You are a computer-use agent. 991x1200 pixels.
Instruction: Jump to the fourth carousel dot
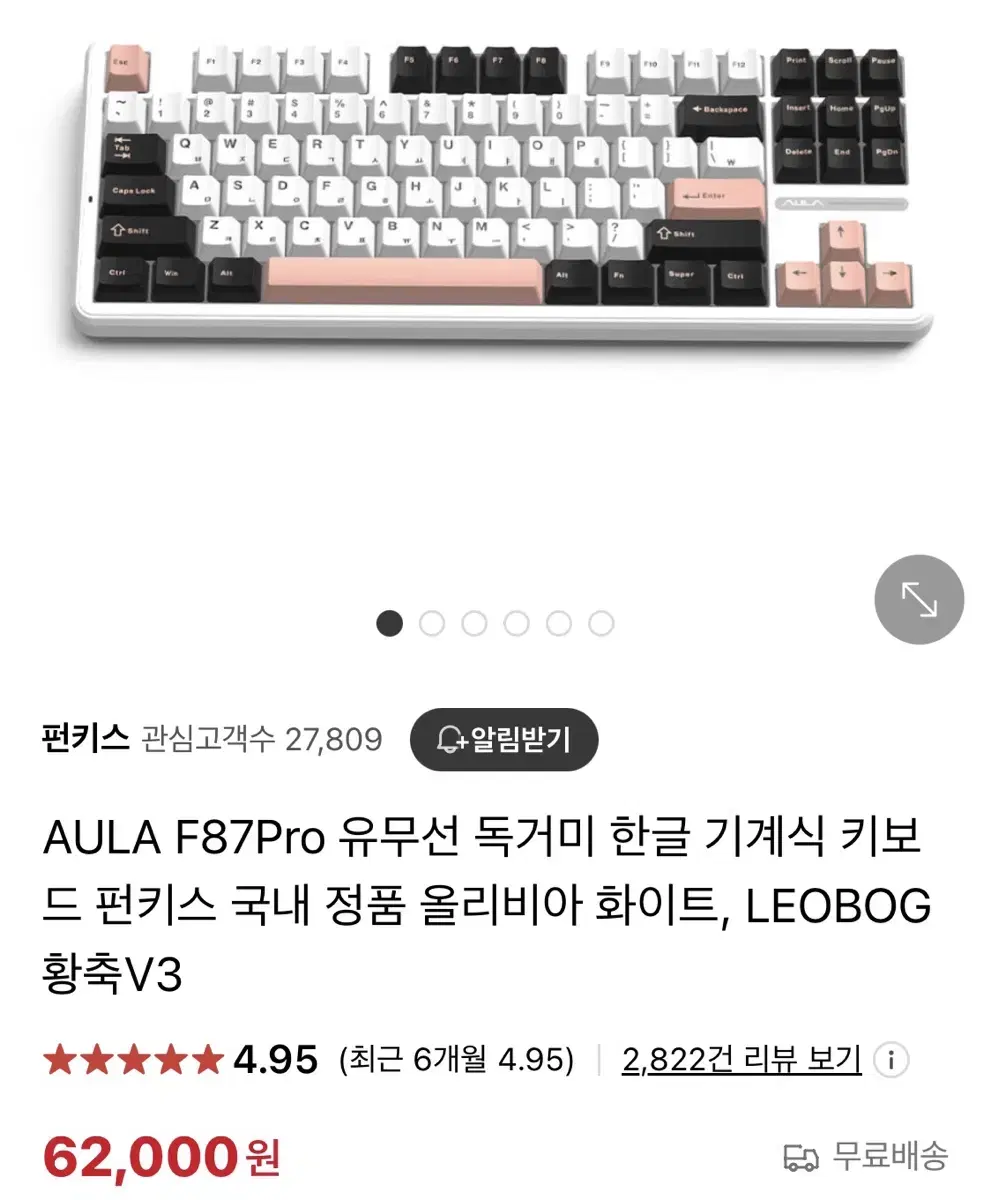point(516,624)
